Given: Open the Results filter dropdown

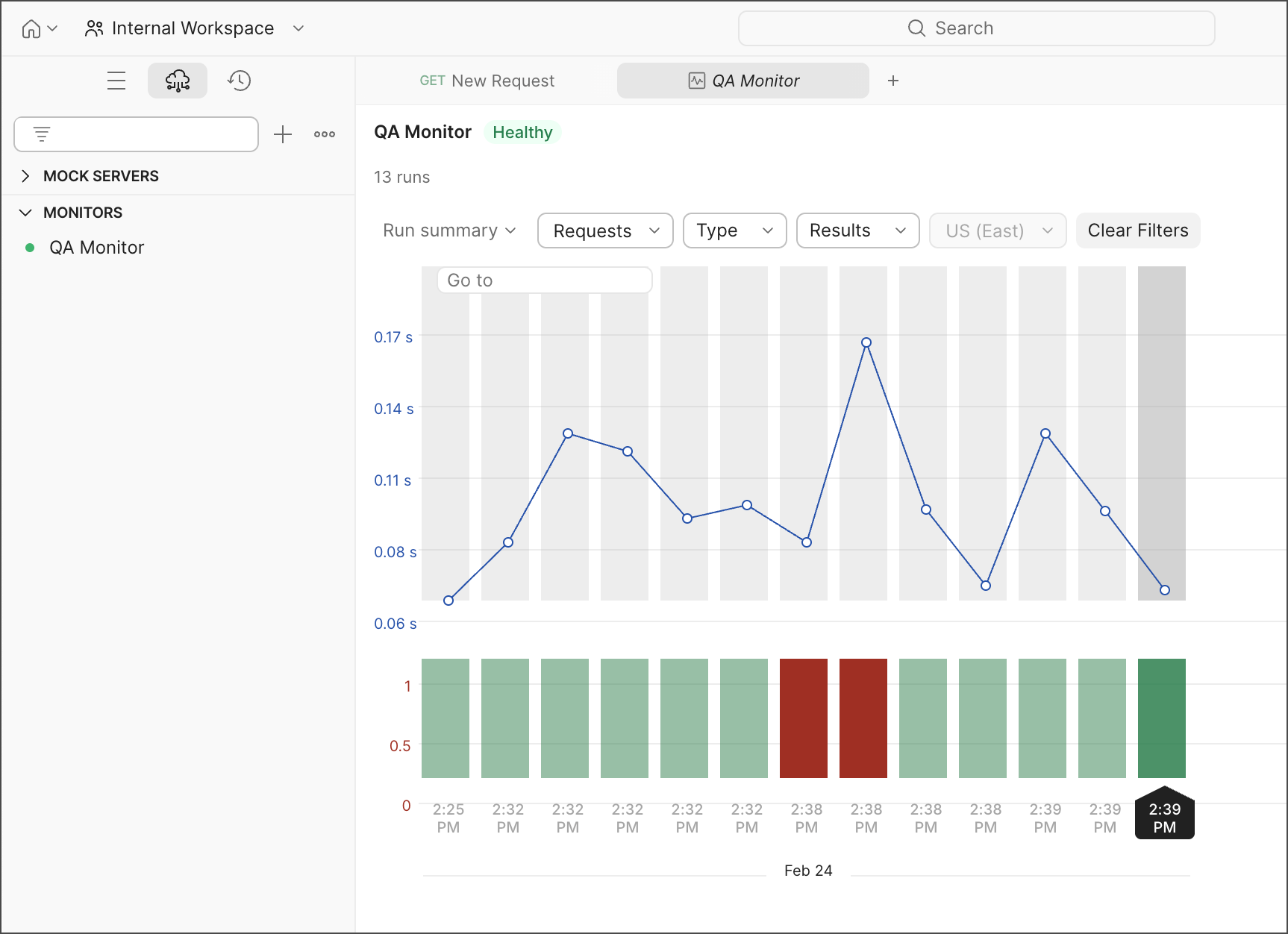Looking at the screenshot, I should pos(857,231).
